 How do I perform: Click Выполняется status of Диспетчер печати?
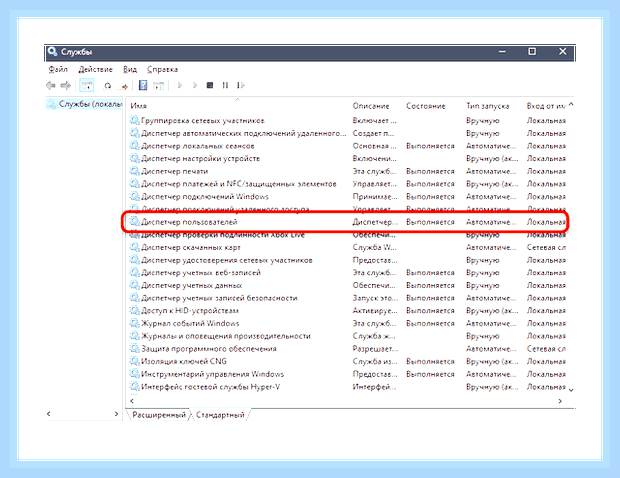430,171
